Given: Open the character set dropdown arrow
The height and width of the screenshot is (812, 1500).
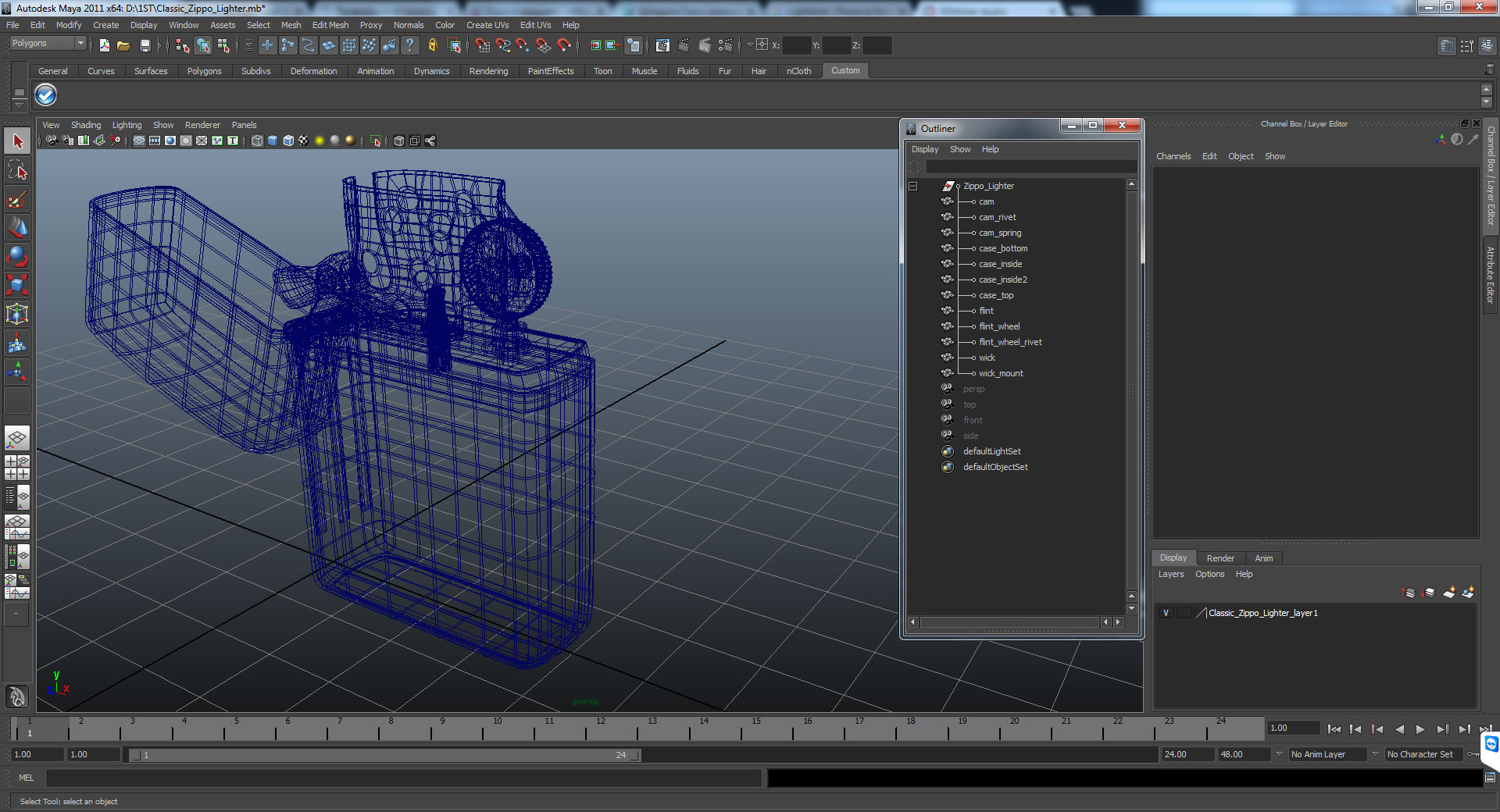Looking at the screenshot, I should tap(1375, 754).
